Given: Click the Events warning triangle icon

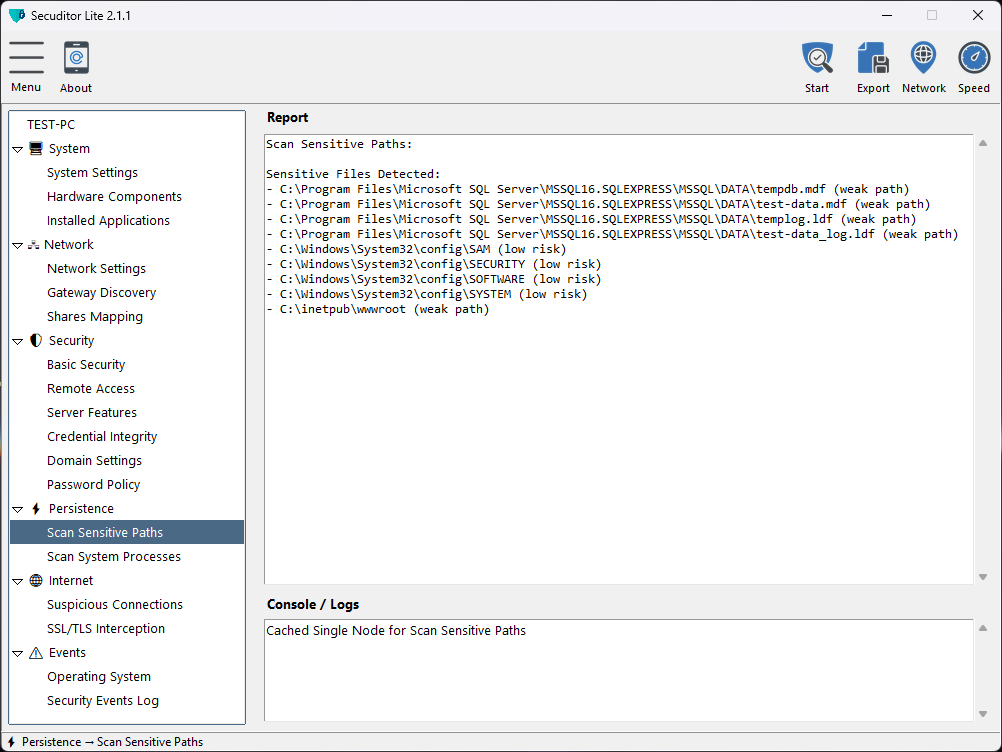Looking at the screenshot, I should pyautogui.click(x=36, y=653).
